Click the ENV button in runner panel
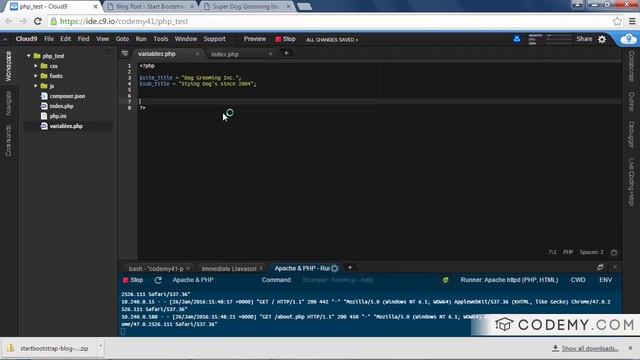 [x=605, y=280]
